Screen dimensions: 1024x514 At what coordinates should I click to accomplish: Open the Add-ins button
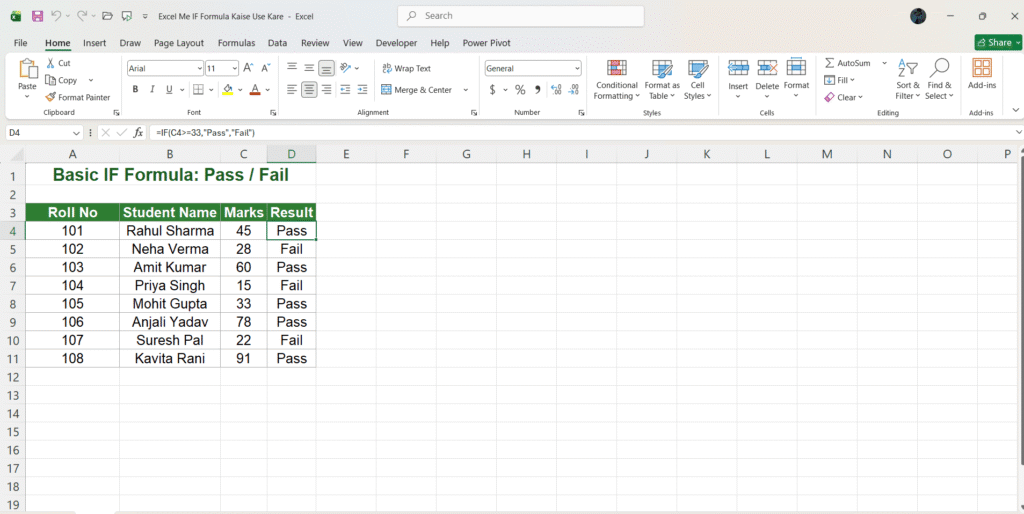tap(982, 73)
